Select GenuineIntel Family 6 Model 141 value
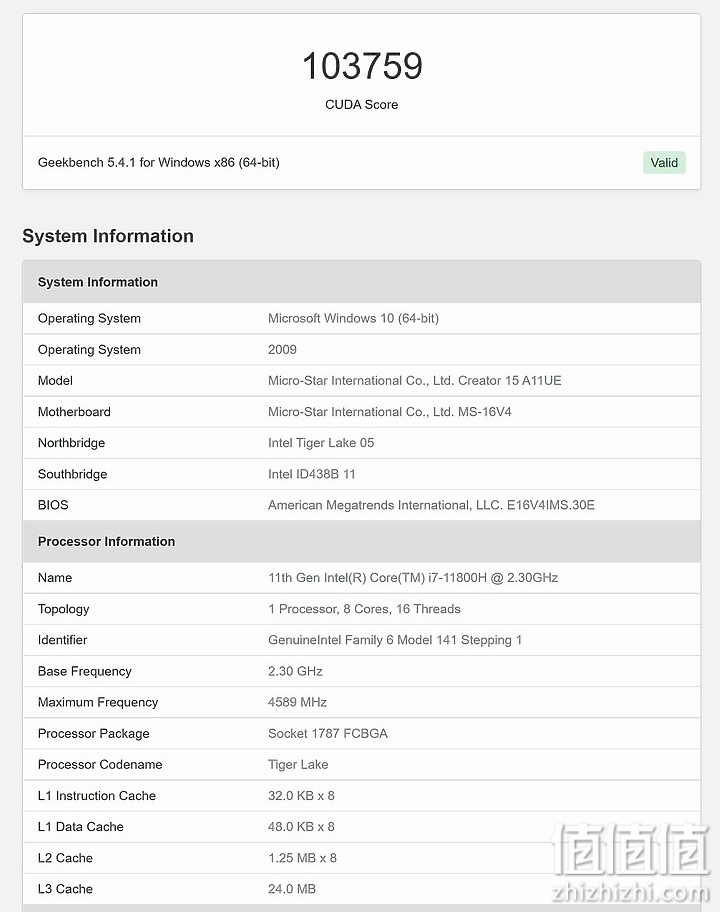The height and width of the screenshot is (912, 720). coord(395,640)
